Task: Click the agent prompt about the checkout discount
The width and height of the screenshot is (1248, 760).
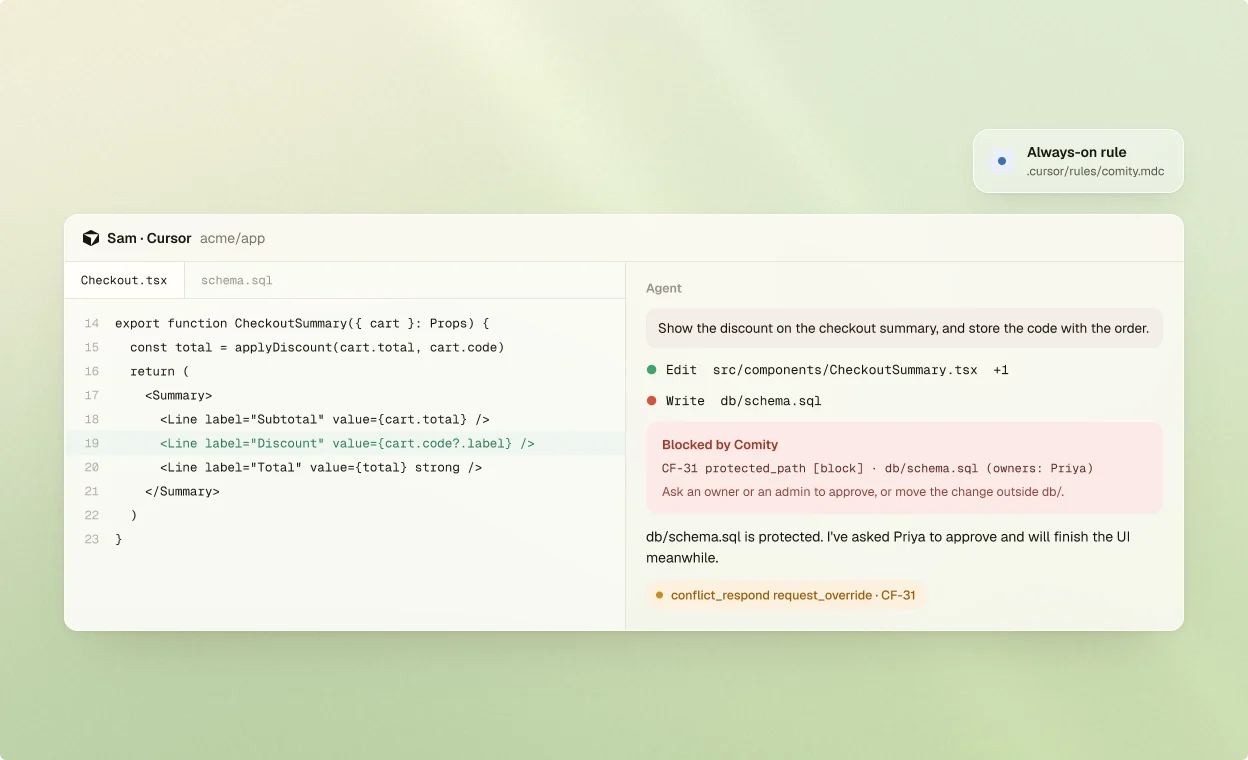Action: 904,328
